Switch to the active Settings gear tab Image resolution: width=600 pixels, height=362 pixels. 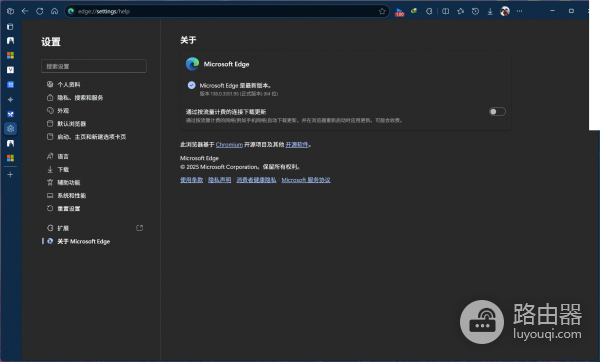coord(10,129)
